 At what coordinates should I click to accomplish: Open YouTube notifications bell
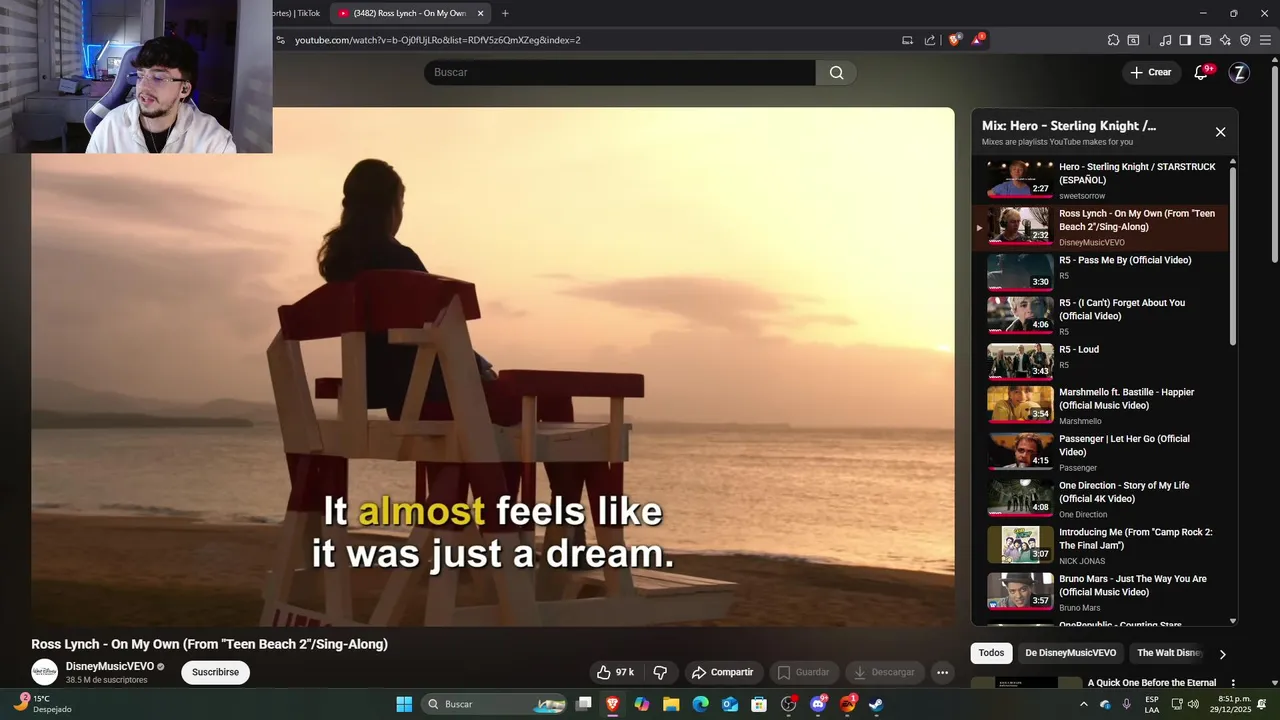coord(1201,72)
